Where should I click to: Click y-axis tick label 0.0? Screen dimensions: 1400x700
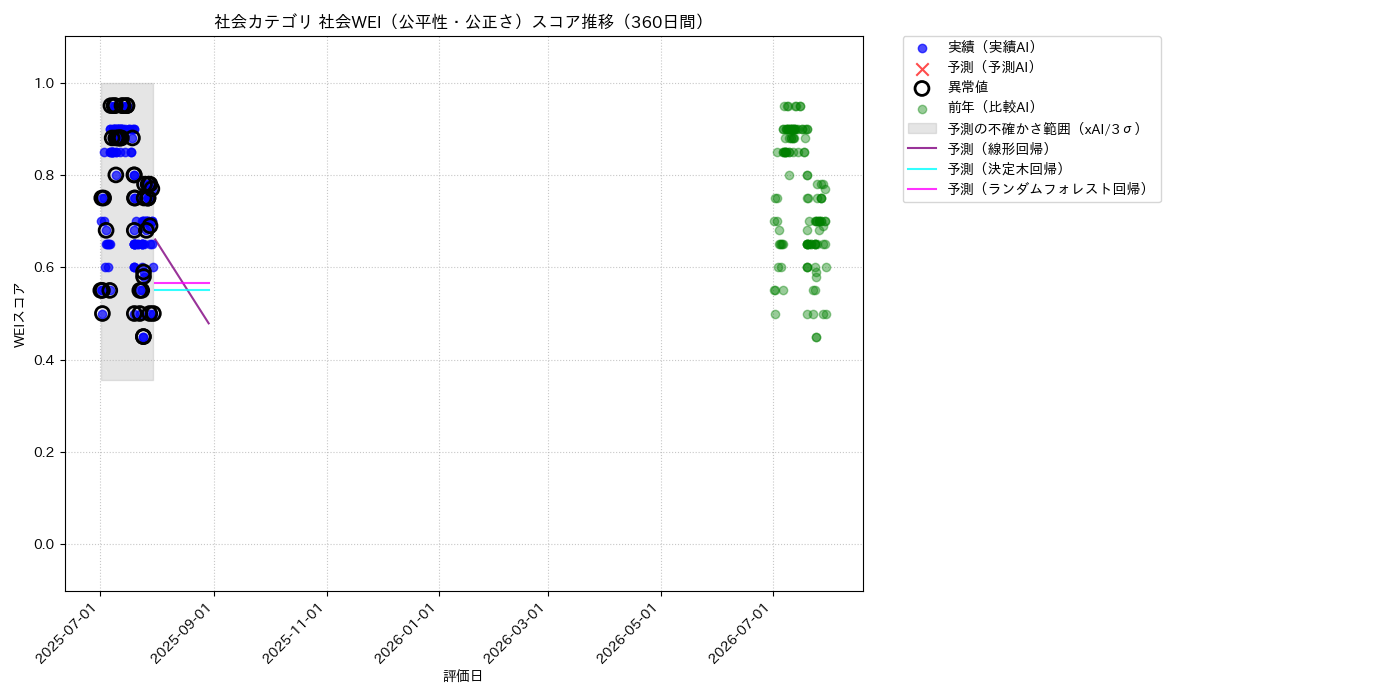[x=46, y=544]
